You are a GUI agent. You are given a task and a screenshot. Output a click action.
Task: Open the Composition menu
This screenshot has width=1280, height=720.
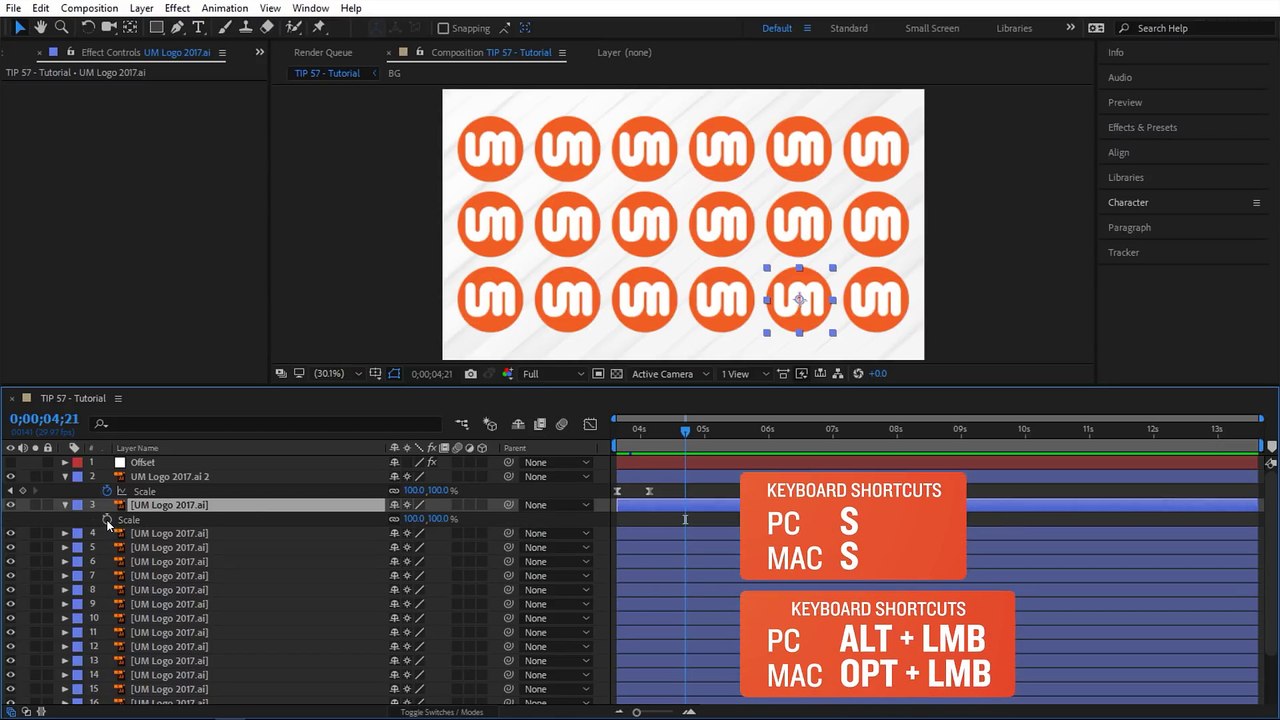point(89,8)
